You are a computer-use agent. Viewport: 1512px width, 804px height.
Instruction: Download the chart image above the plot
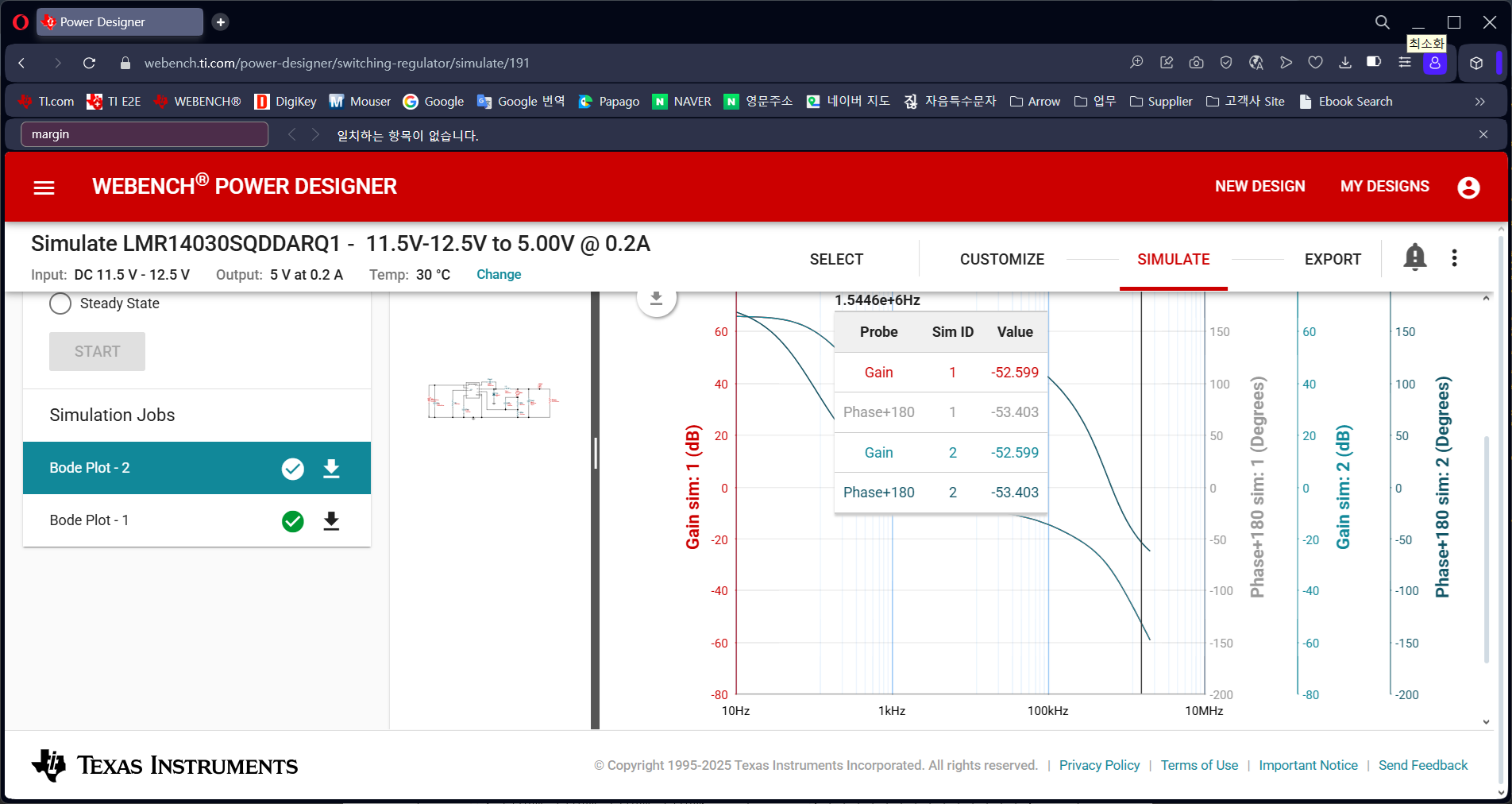(x=657, y=299)
